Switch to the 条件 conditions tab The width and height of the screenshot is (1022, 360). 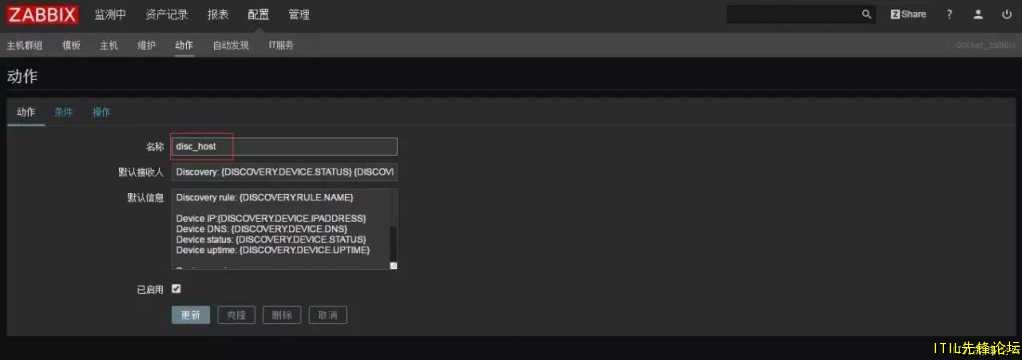click(63, 112)
